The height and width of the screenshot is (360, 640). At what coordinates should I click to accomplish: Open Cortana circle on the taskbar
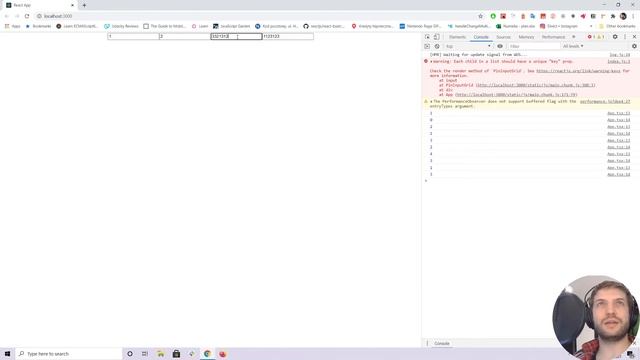tap(130, 354)
